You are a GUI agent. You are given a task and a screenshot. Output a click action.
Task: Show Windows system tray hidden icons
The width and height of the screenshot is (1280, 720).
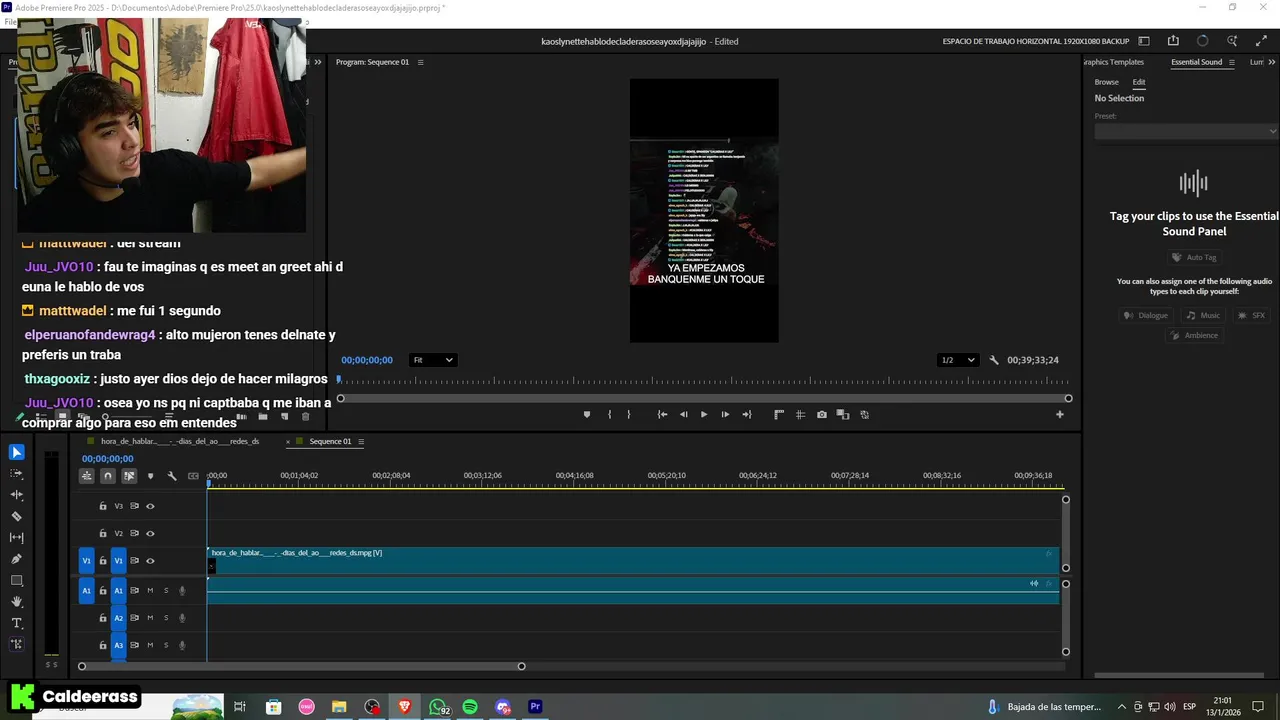coord(1121,707)
